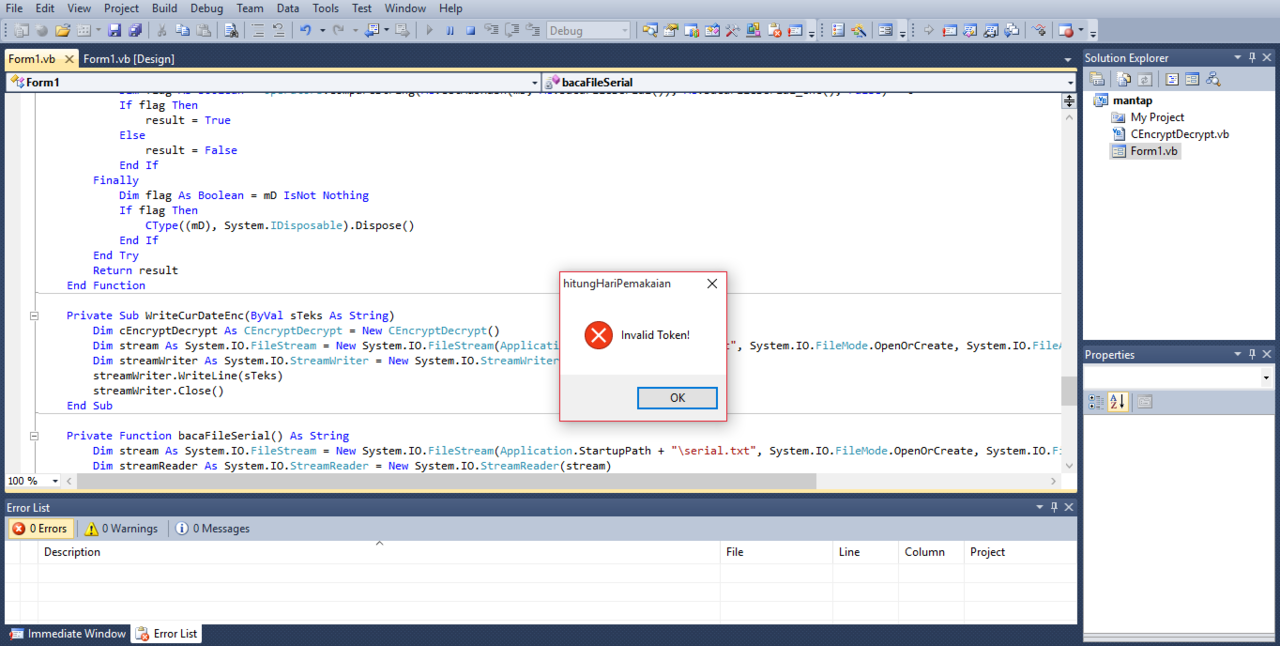Click the Copy toolbar icon
This screenshot has height=646, width=1280.
(x=183, y=31)
